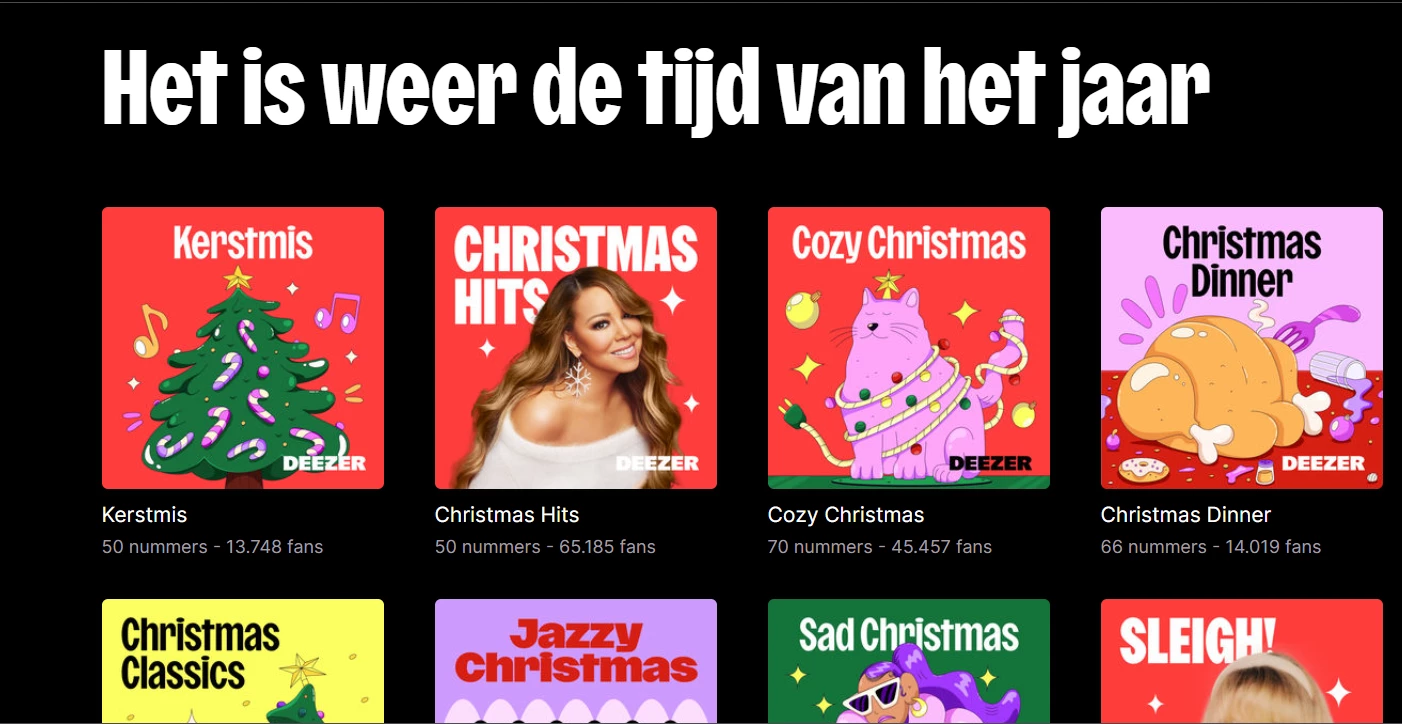The height and width of the screenshot is (724, 1402).
Task: Select the Jazzy Christmas purple cover
Action: click(576, 661)
